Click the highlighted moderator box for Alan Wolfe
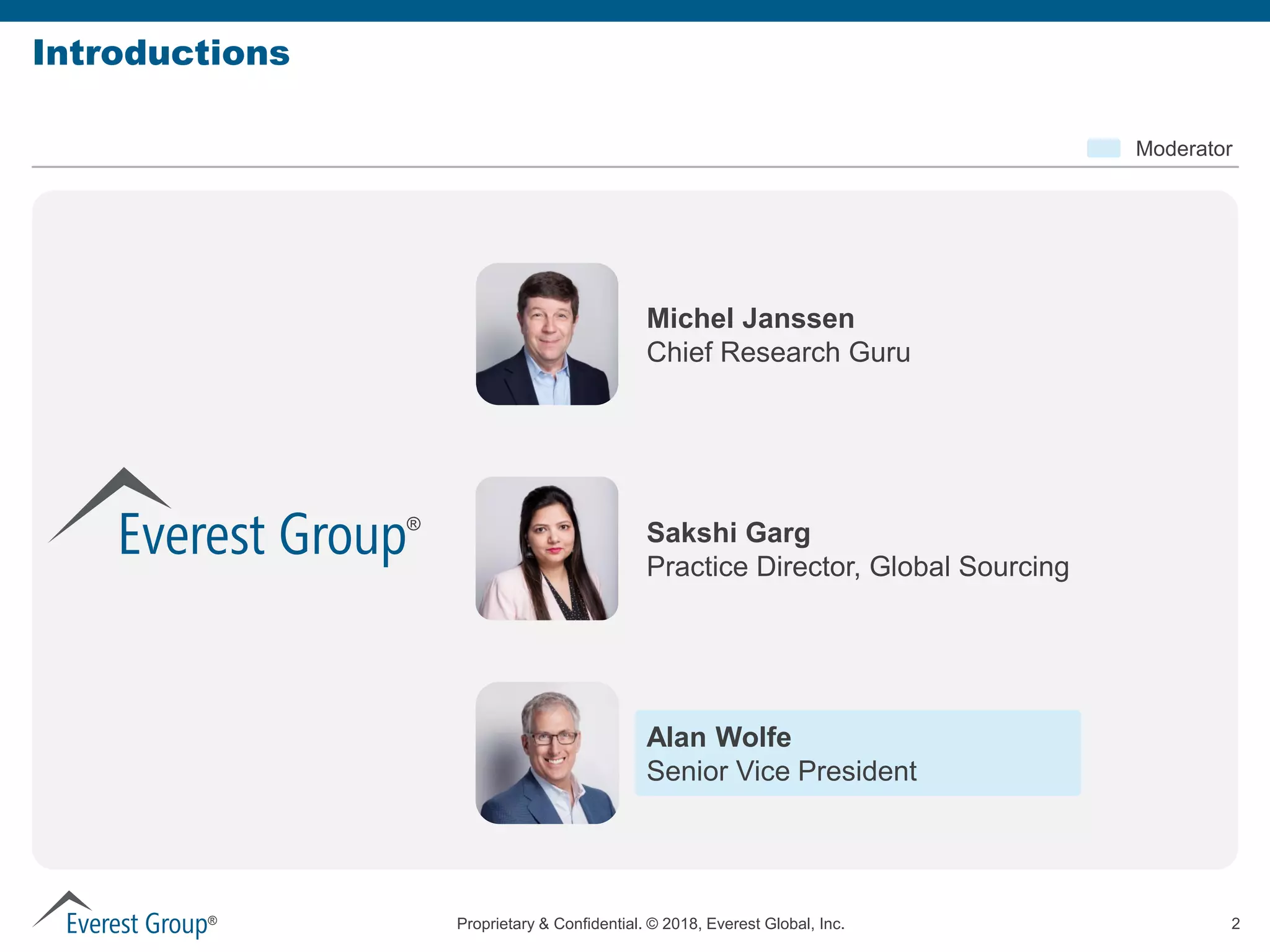 [992, 753]
